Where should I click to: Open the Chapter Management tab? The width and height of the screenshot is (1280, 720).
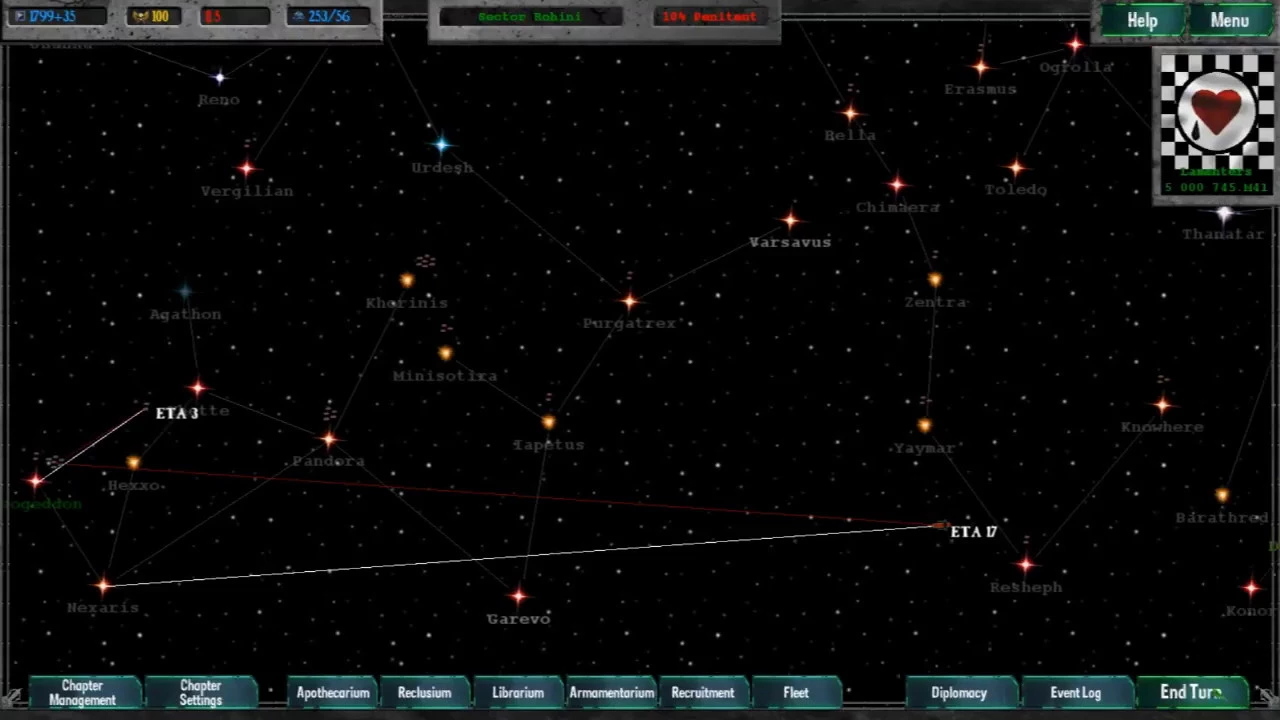[x=83, y=692]
